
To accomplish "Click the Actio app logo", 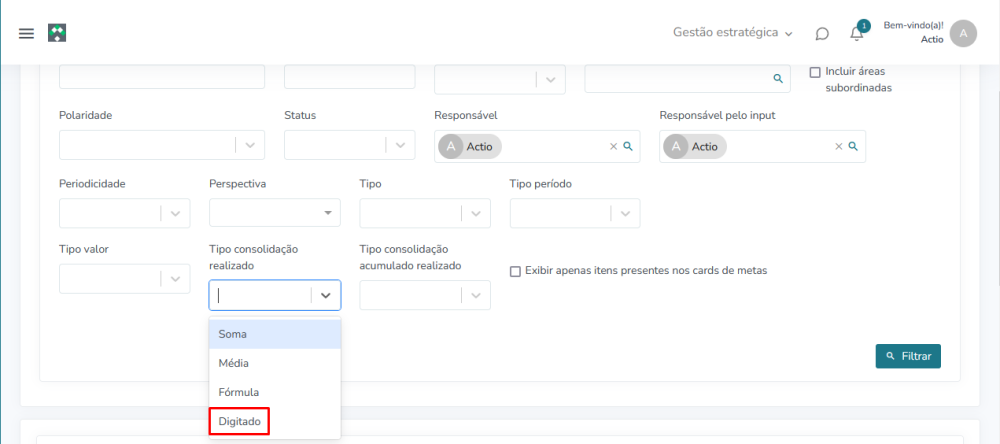I will coord(57,33).
